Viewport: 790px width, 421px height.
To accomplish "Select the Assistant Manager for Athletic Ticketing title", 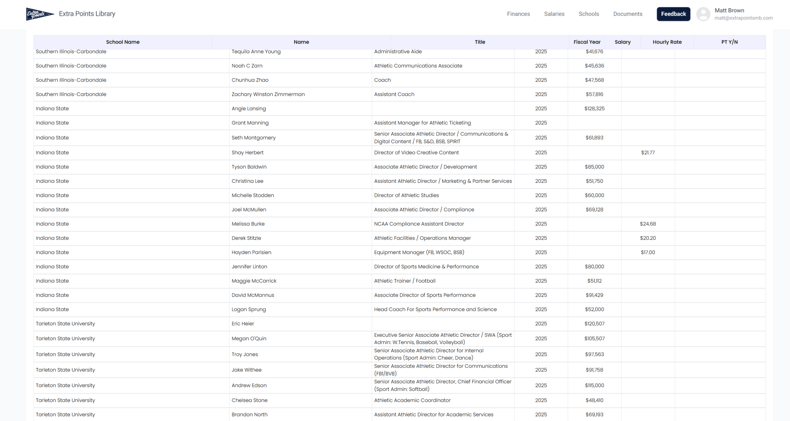I will coord(422,123).
